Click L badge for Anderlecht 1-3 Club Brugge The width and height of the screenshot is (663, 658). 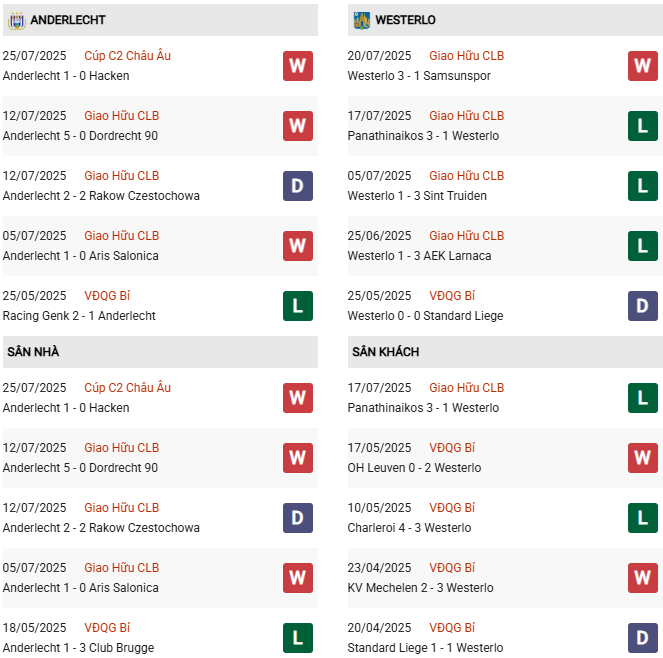[297, 638]
